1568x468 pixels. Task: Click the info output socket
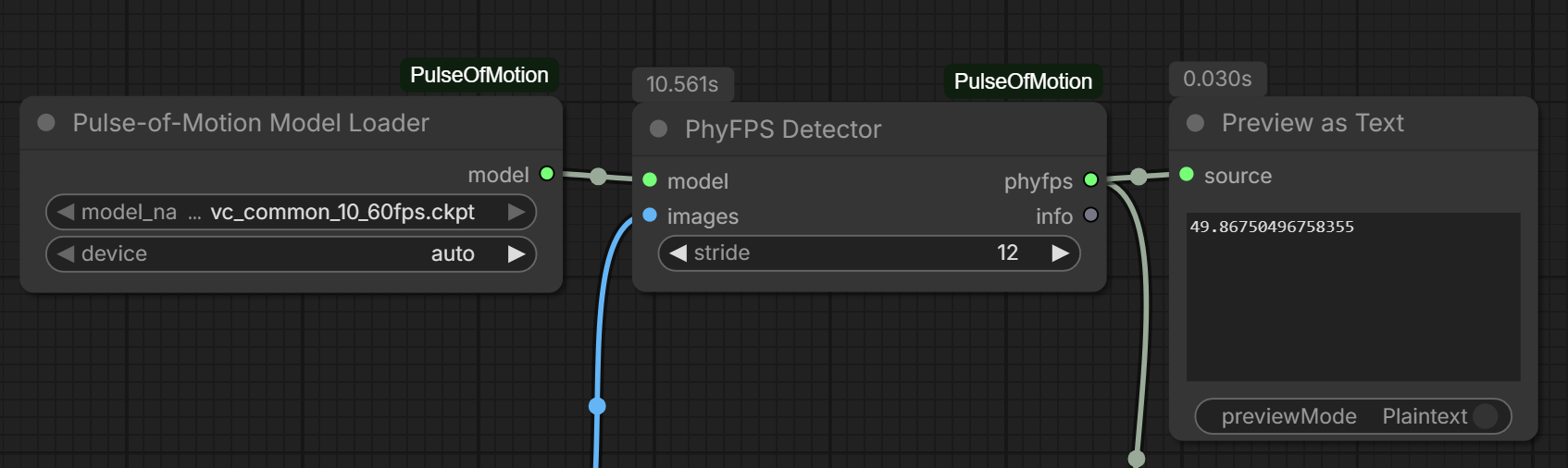(x=1091, y=216)
